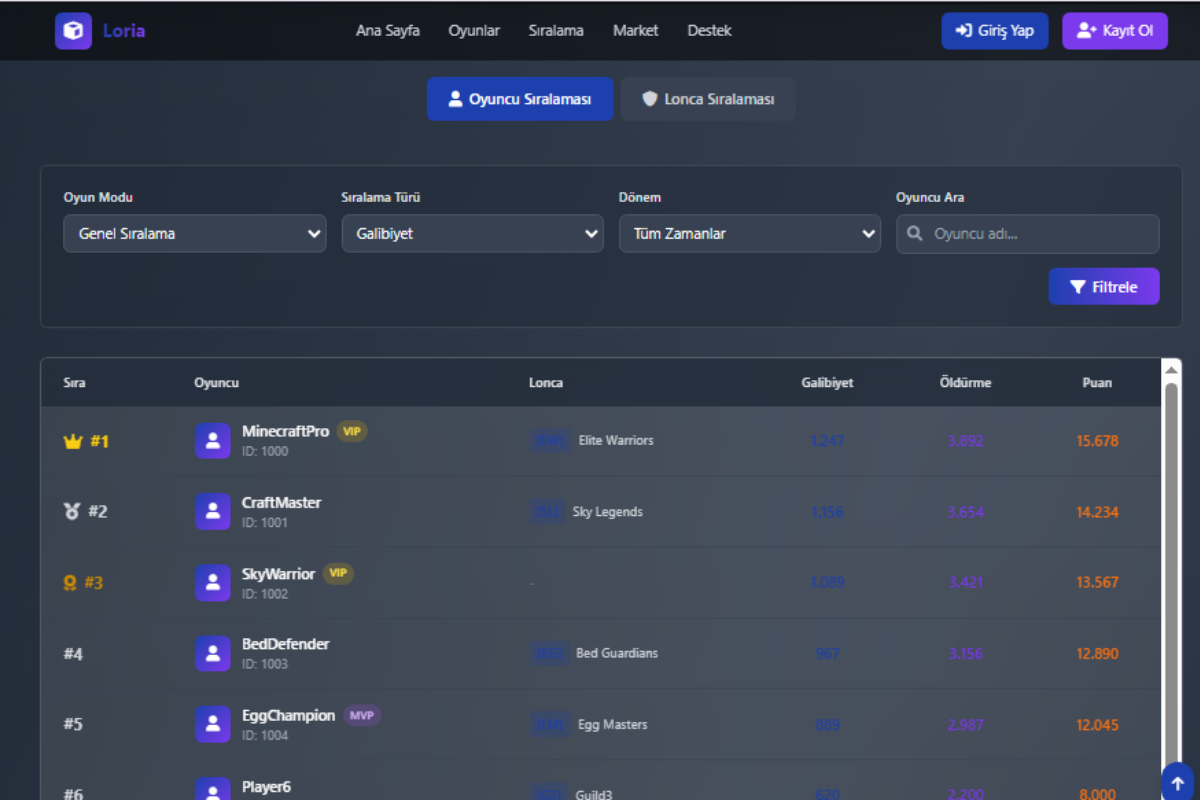Switch to the Lonca Sıralaması tab

click(x=708, y=100)
